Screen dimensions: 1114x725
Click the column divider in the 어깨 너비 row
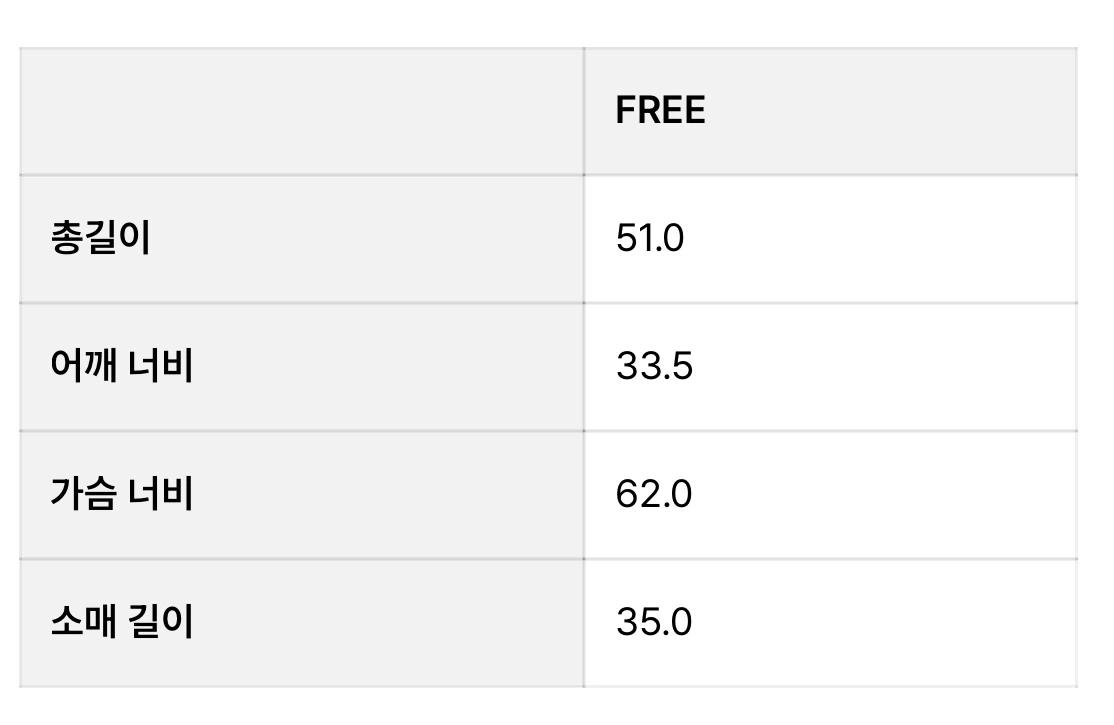(584, 367)
